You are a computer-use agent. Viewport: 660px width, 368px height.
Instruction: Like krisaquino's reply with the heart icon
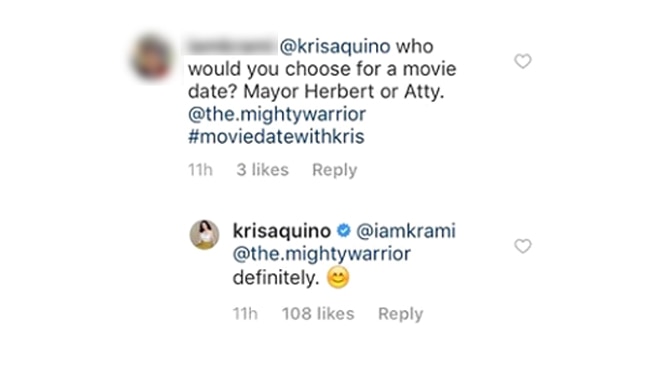pyautogui.click(x=523, y=246)
